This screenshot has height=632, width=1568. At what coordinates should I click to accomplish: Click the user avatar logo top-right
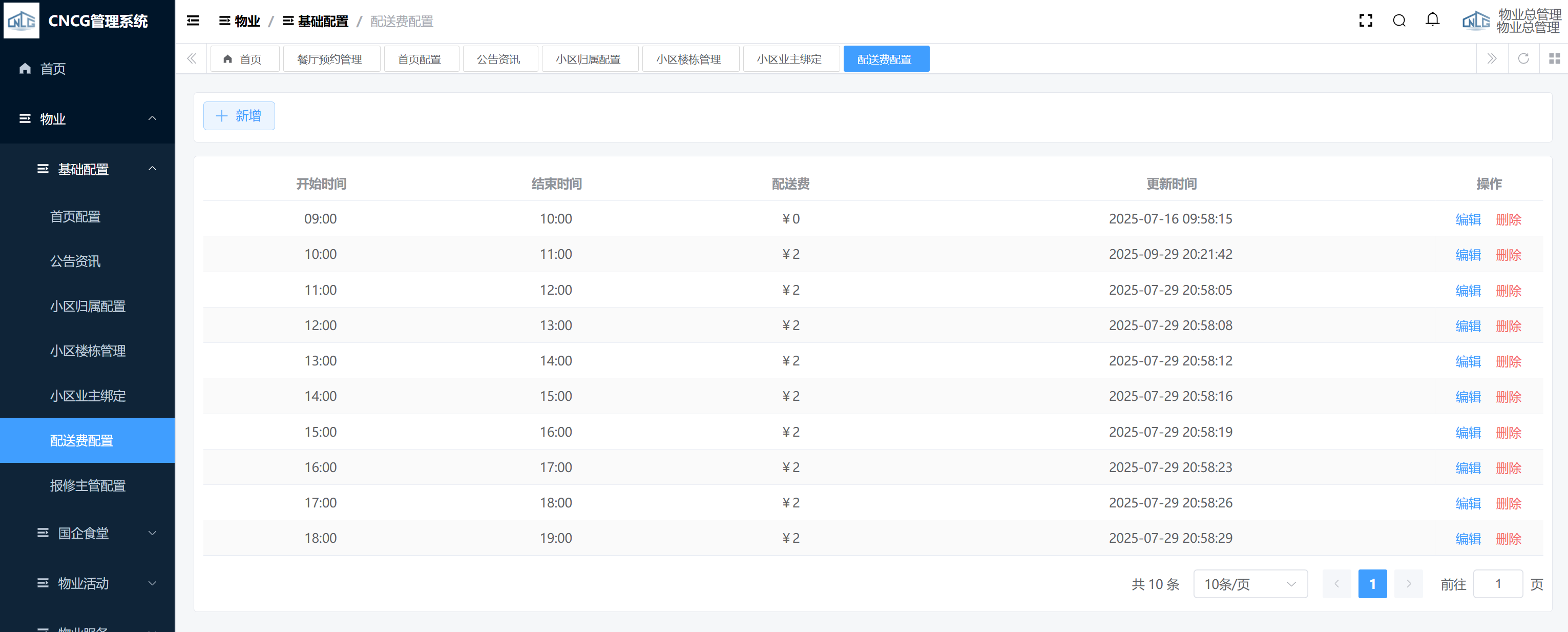[1475, 21]
